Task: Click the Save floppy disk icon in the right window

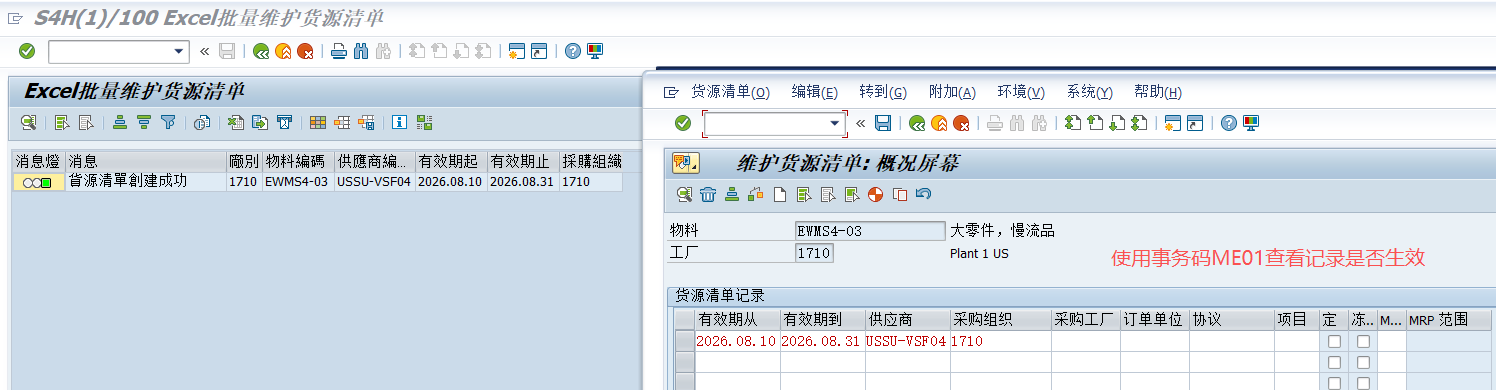Action: pyautogui.click(x=883, y=123)
